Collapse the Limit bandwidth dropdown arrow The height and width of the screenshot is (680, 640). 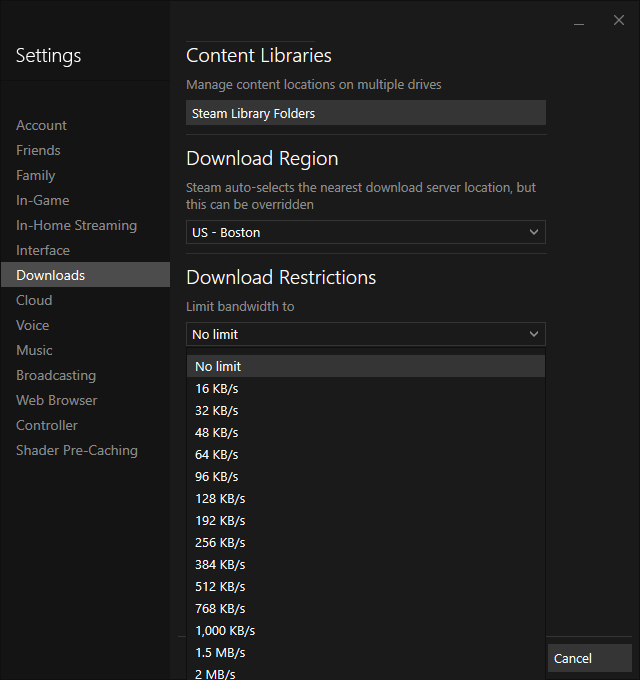click(x=534, y=334)
